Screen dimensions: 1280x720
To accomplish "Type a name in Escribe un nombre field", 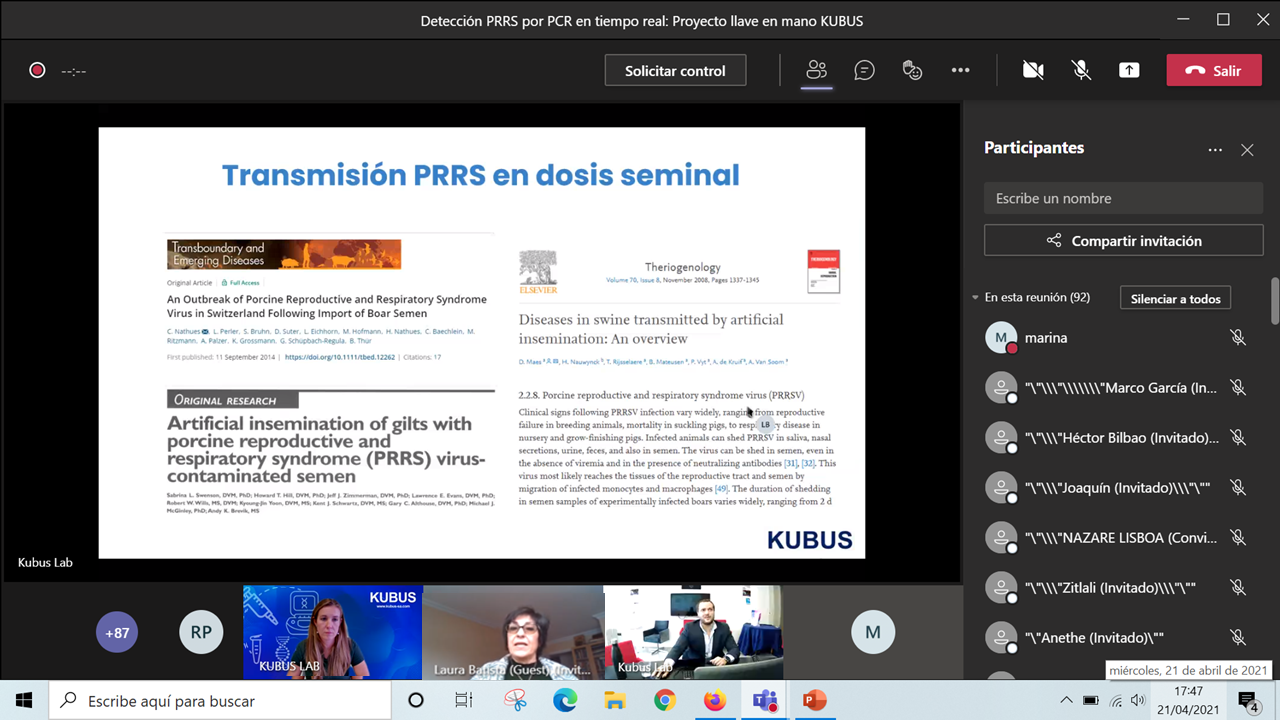I will pyautogui.click(x=1123, y=198).
